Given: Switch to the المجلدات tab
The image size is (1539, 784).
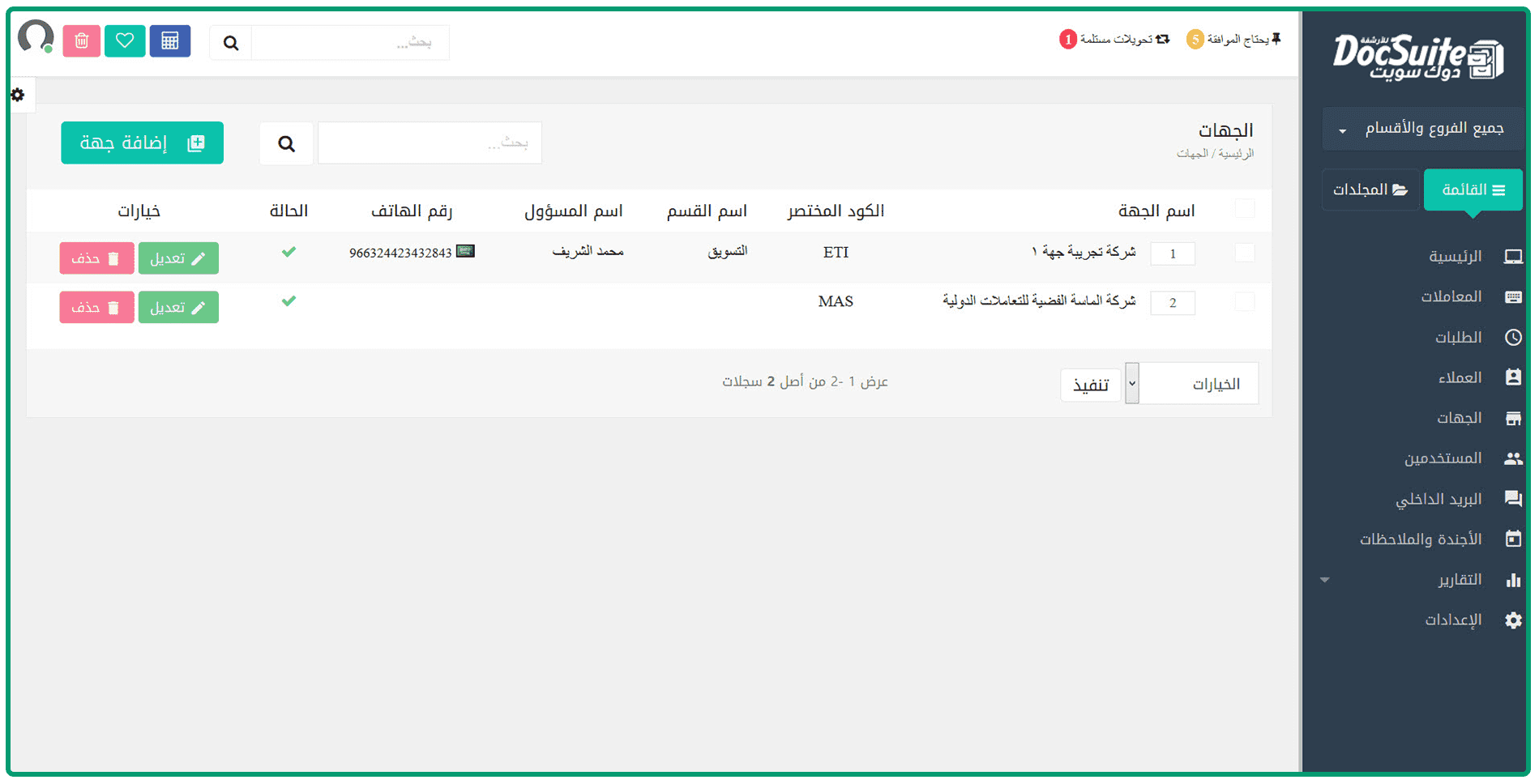Looking at the screenshot, I should tap(1370, 190).
